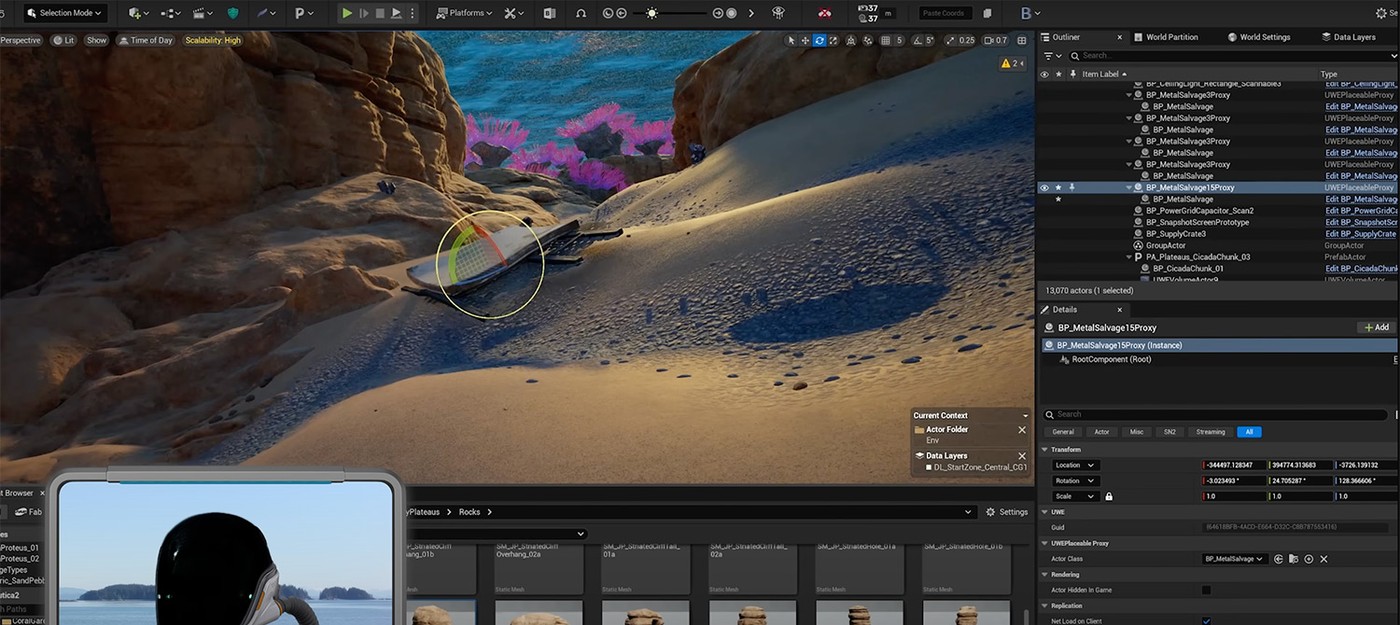Toggle visibility of BP_MetalSalvage15Proxy in Outliner
The height and width of the screenshot is (625, 1400).
1044,187
